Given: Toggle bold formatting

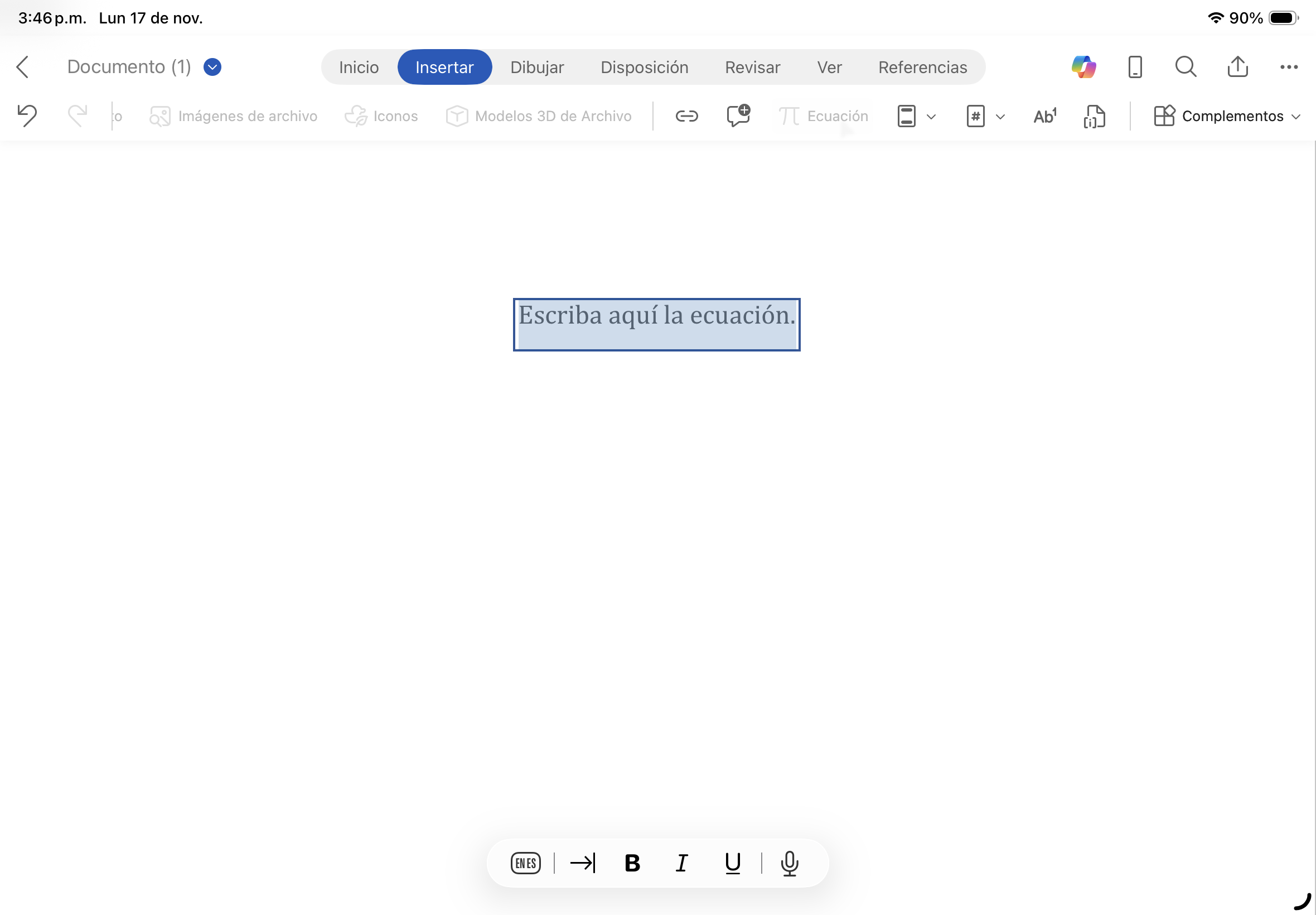Looking at the screenshot, I should pos(631,863).
